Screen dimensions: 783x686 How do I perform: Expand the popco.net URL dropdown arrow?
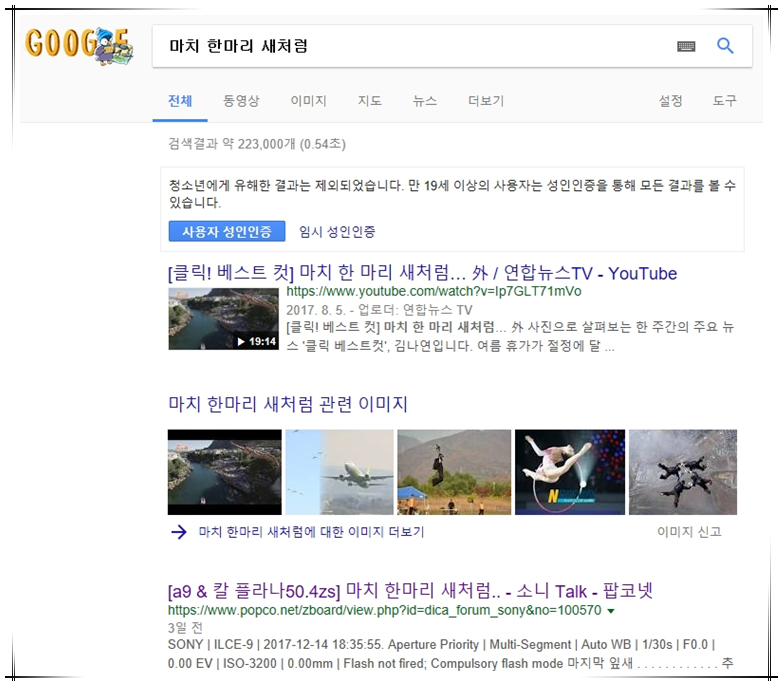[611, 611]
